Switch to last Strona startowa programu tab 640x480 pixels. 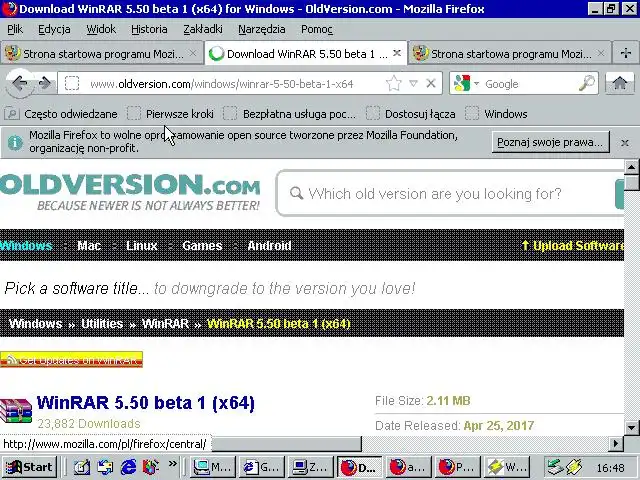coord(509,53)
